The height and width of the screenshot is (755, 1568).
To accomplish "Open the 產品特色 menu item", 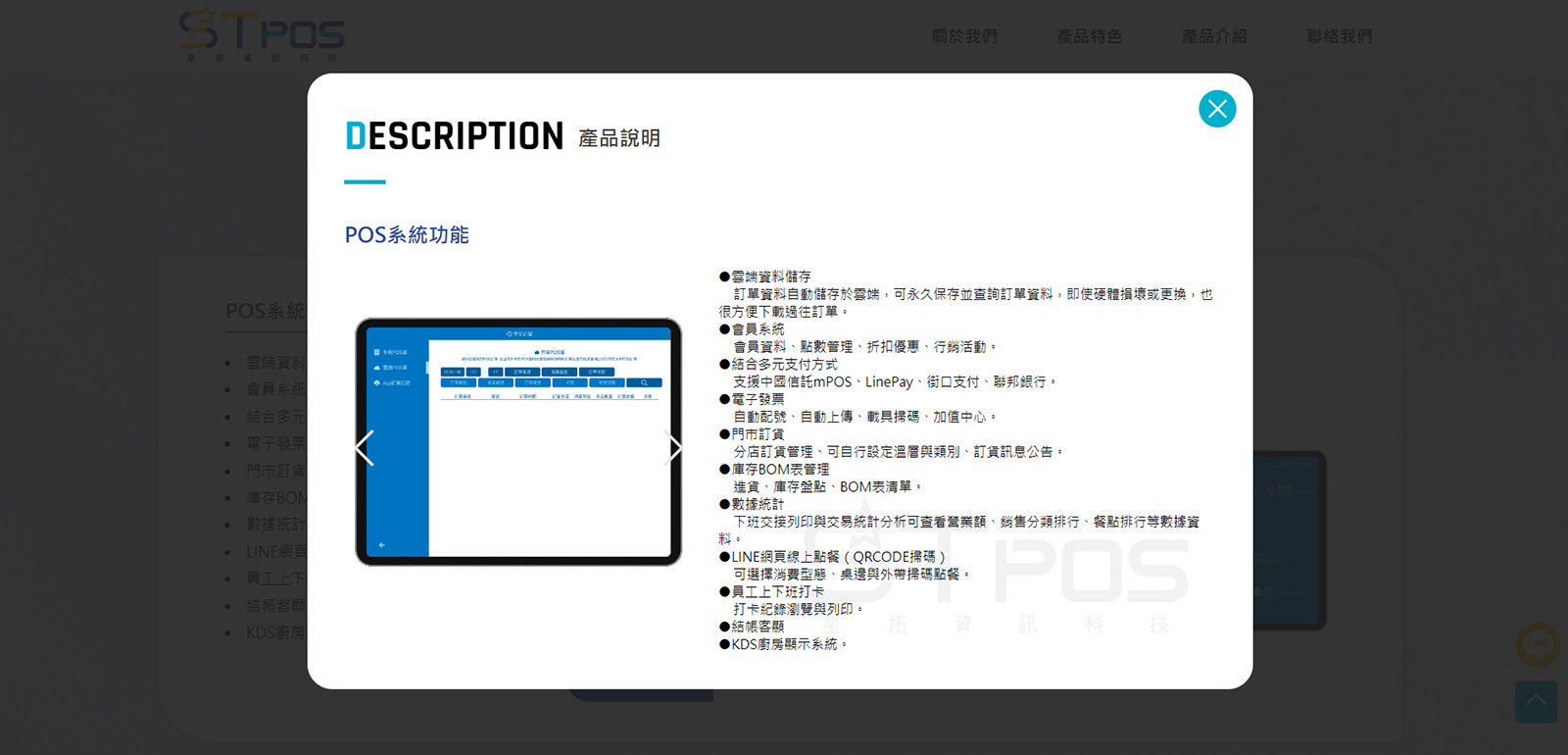I will [x=1090, y=36].
